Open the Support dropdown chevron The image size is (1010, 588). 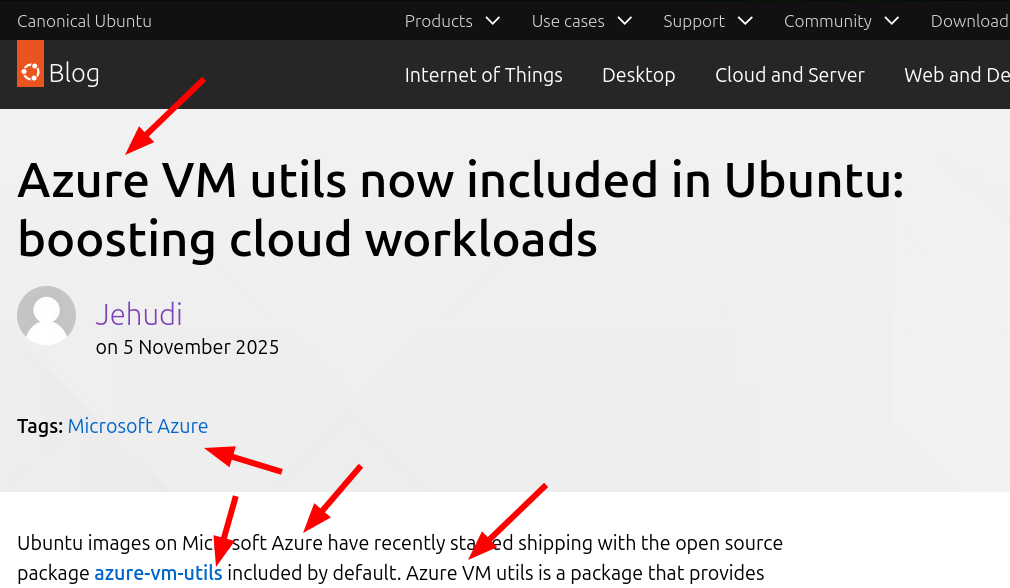pyautogui.click(x=745, y=21)
